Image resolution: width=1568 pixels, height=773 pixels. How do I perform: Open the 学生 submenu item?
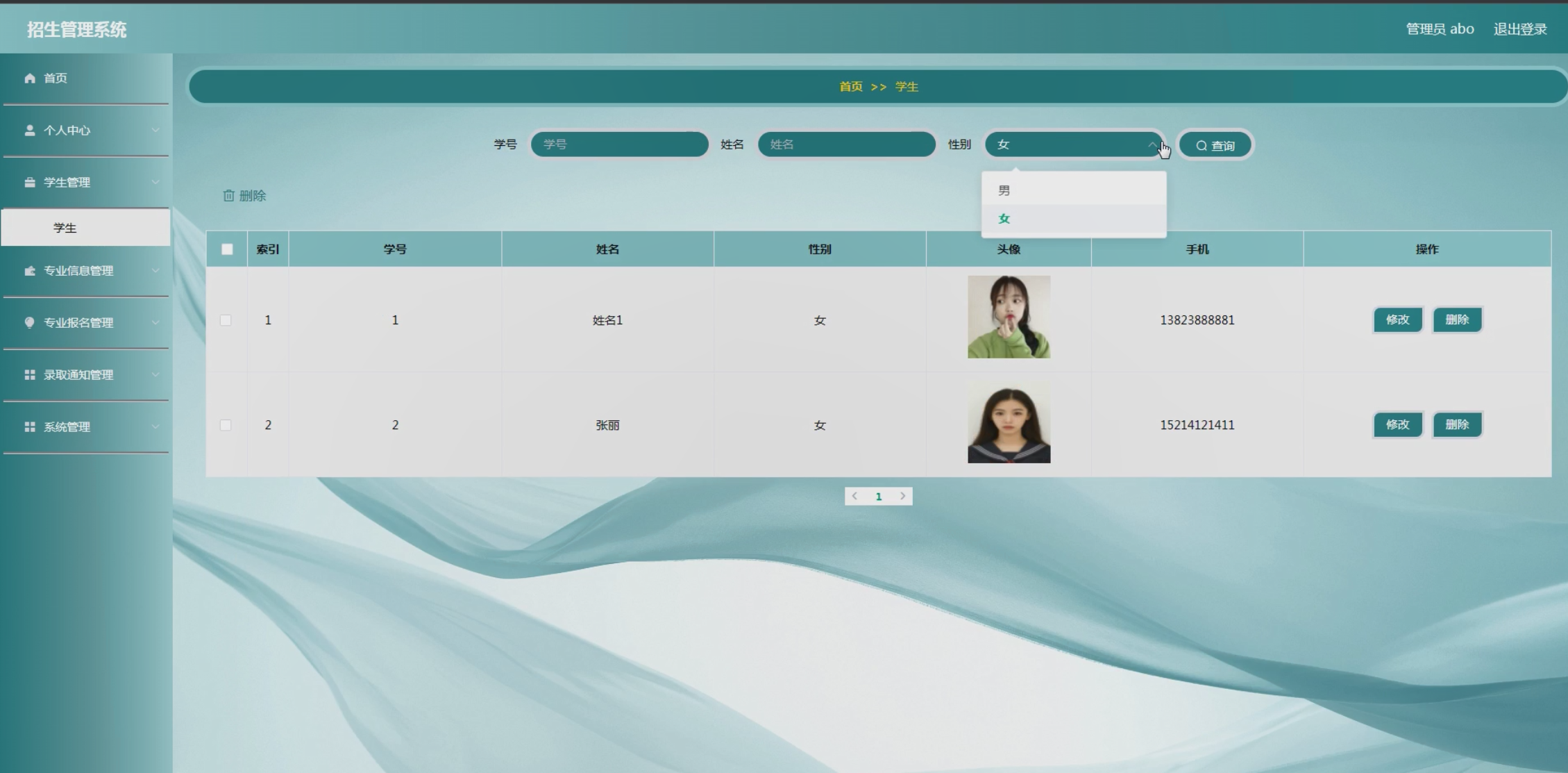tap(65, 228)
